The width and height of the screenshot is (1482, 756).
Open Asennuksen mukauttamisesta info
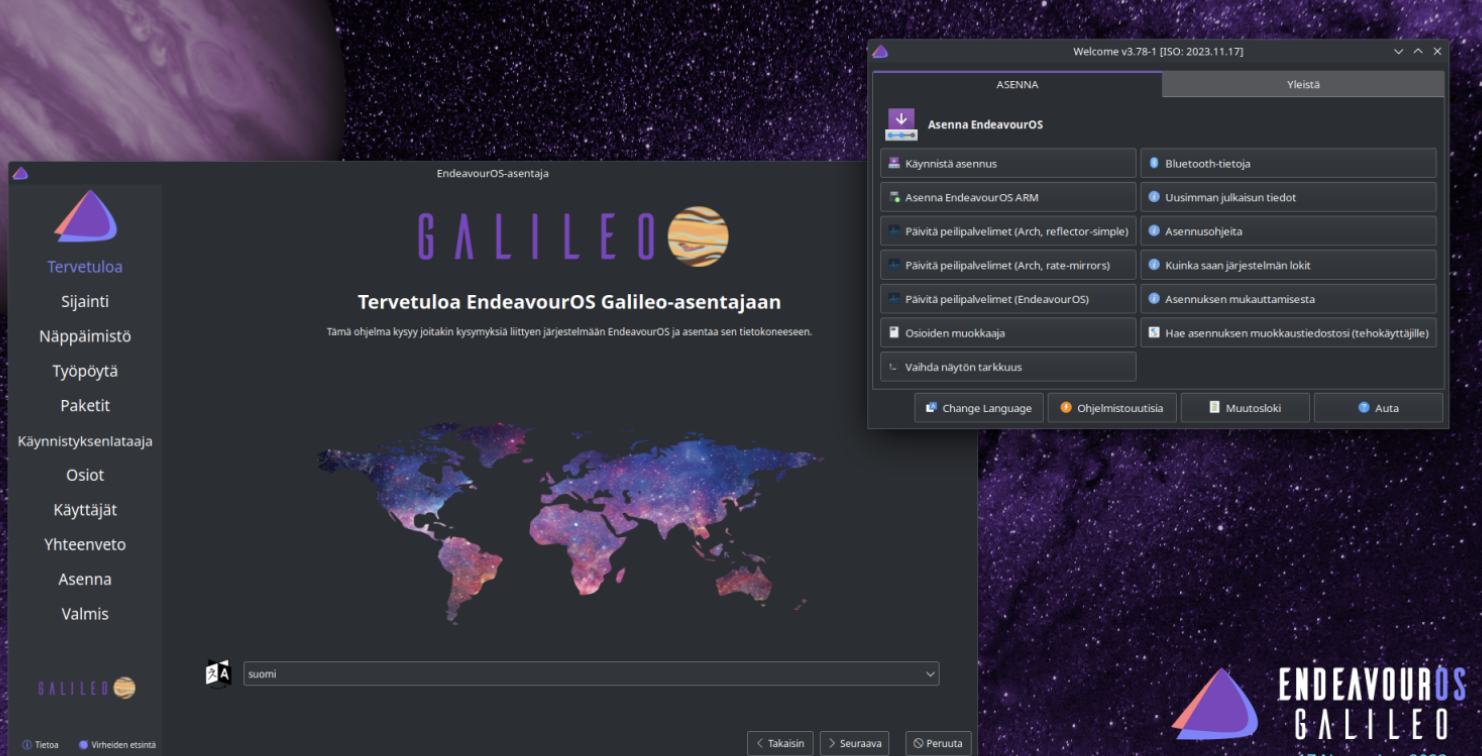(1288, 299)
